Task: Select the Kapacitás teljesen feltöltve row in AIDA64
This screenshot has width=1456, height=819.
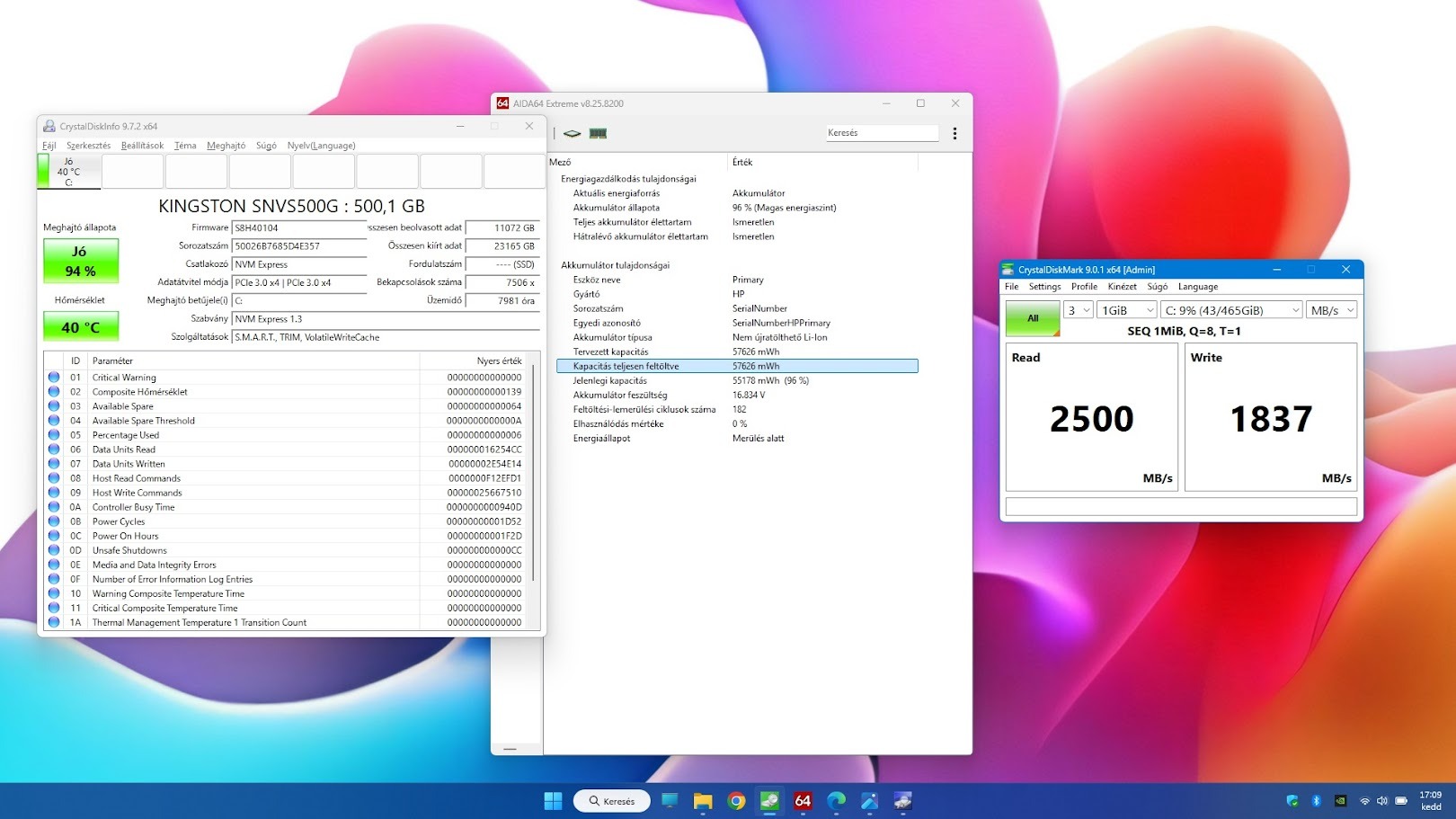Action: click(737, 366)
